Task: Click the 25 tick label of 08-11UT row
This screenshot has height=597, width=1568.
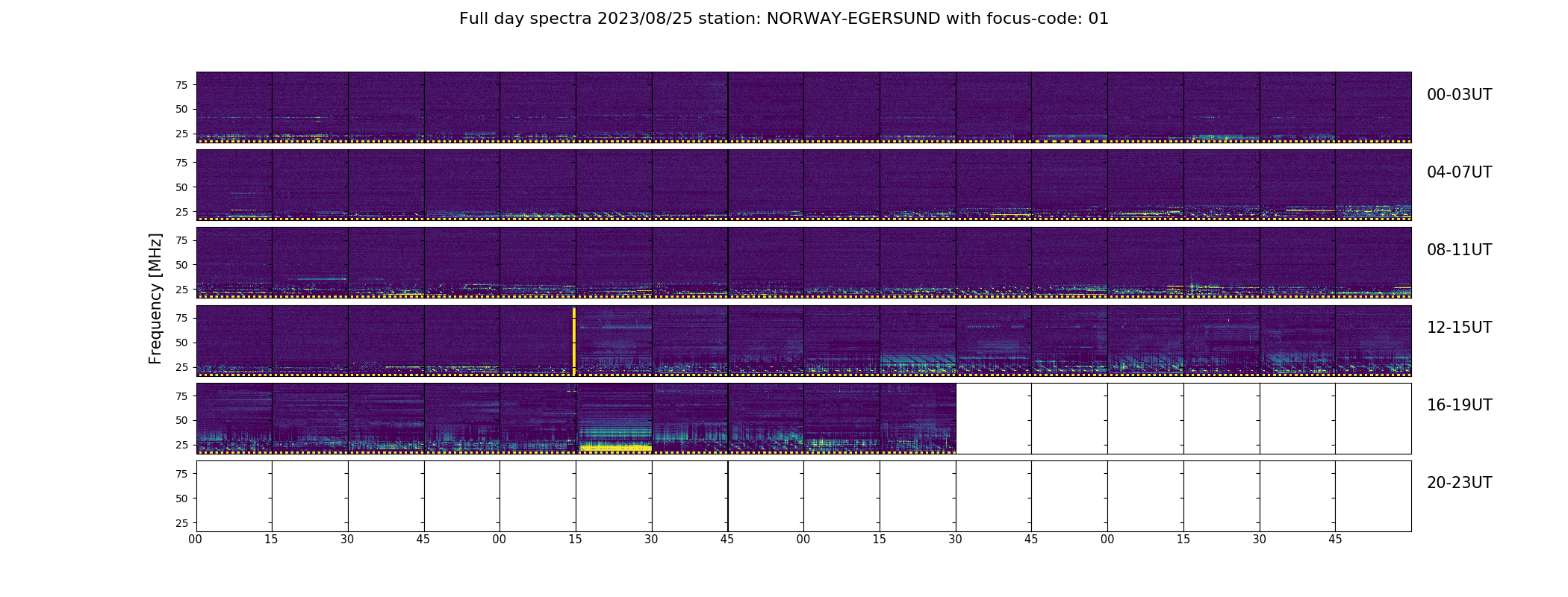Action: (181, 290)
